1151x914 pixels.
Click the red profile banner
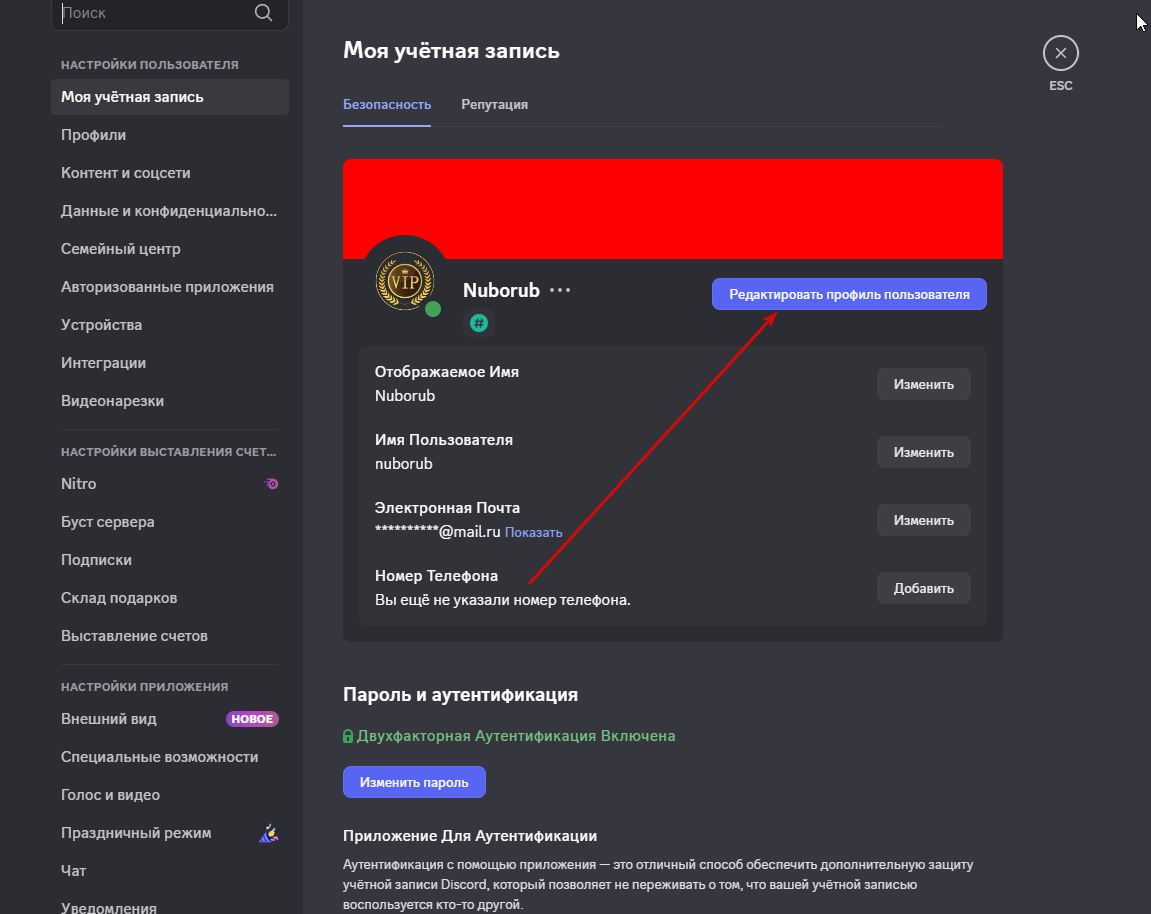(x=672, y=208)
